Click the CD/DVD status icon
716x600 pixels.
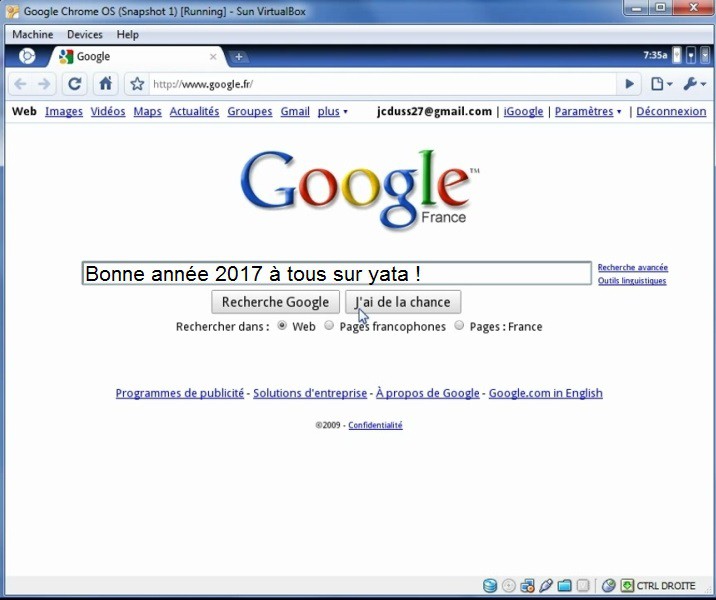tap(508, 585)
